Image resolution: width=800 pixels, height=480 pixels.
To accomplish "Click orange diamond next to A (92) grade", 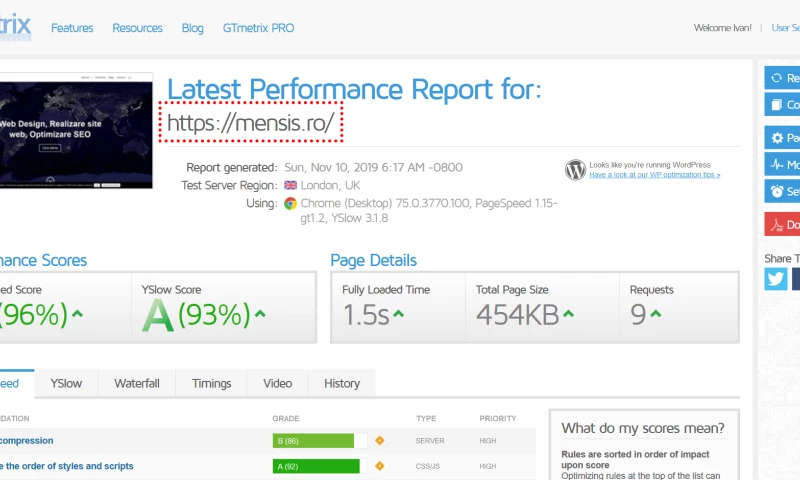I will coord(379,466).
